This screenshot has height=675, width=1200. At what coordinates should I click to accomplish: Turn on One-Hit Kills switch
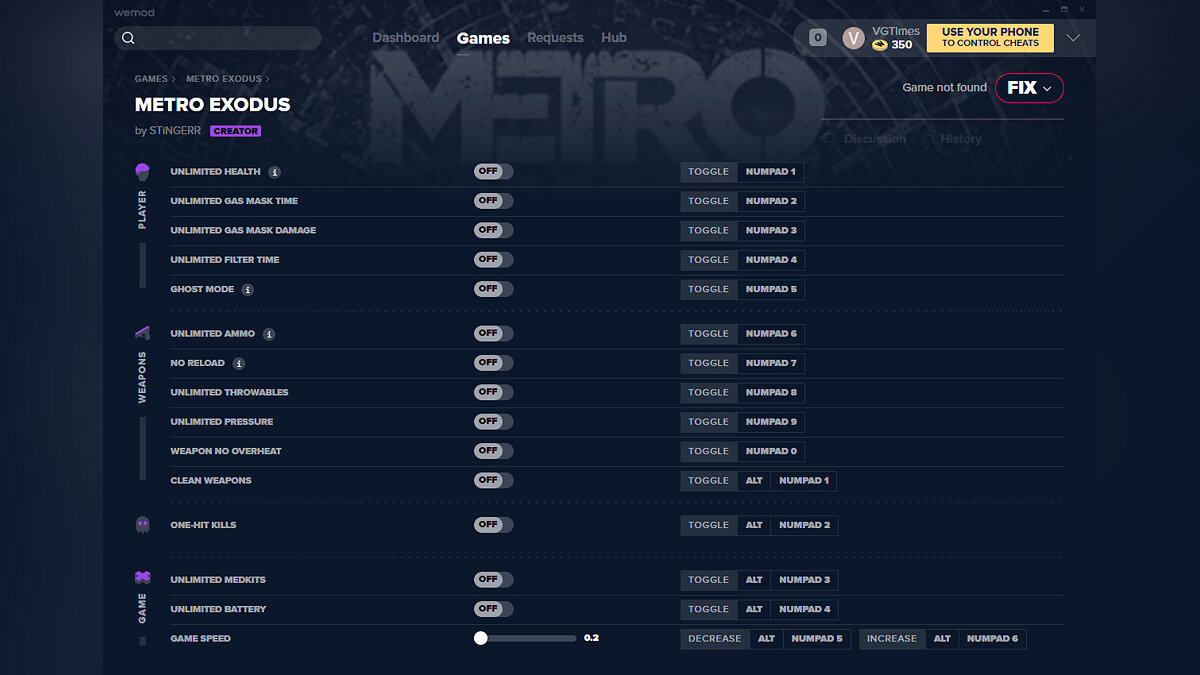pos(494,525)
